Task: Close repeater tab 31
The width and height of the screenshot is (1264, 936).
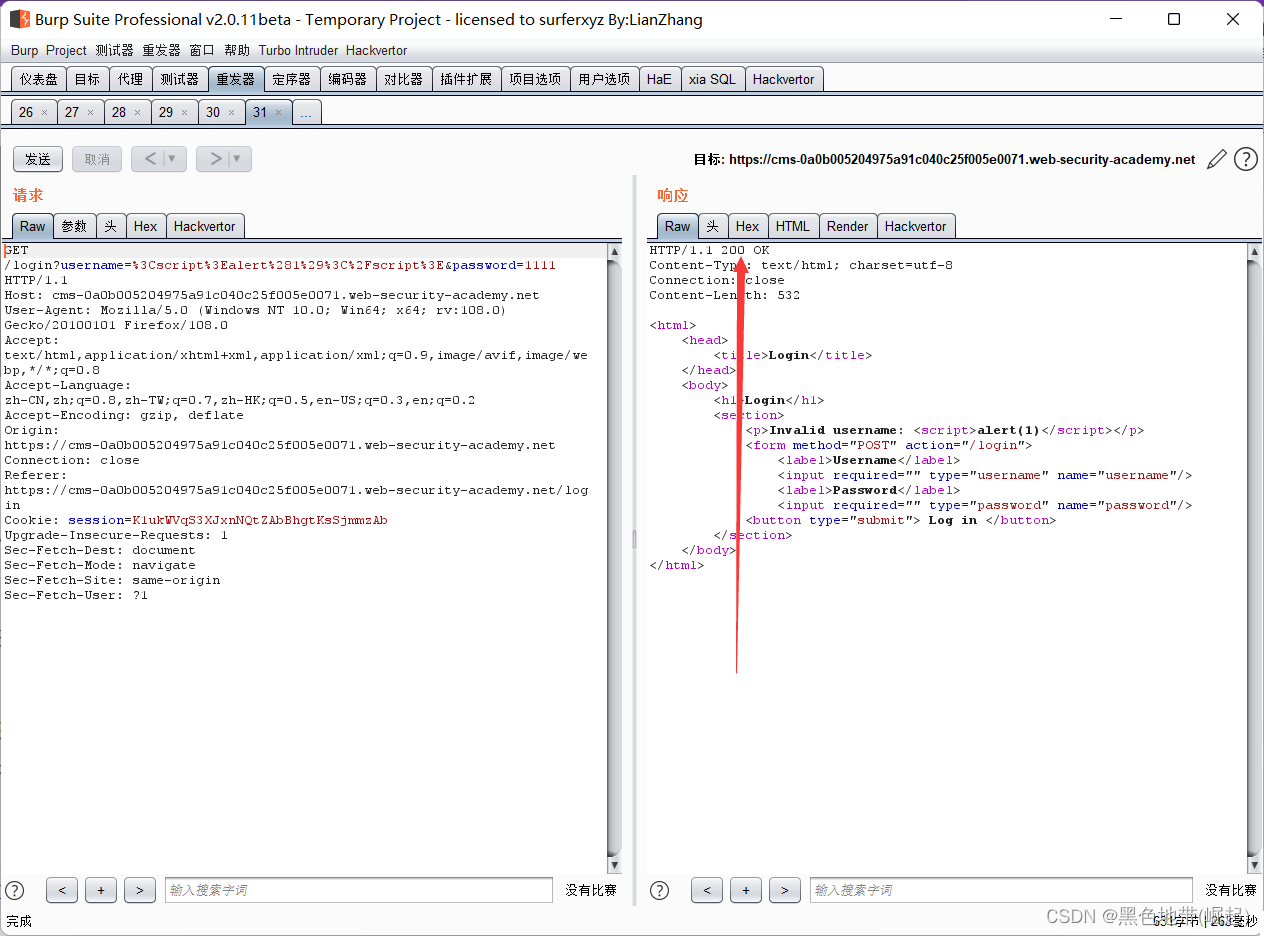Action: click(279, 113)
